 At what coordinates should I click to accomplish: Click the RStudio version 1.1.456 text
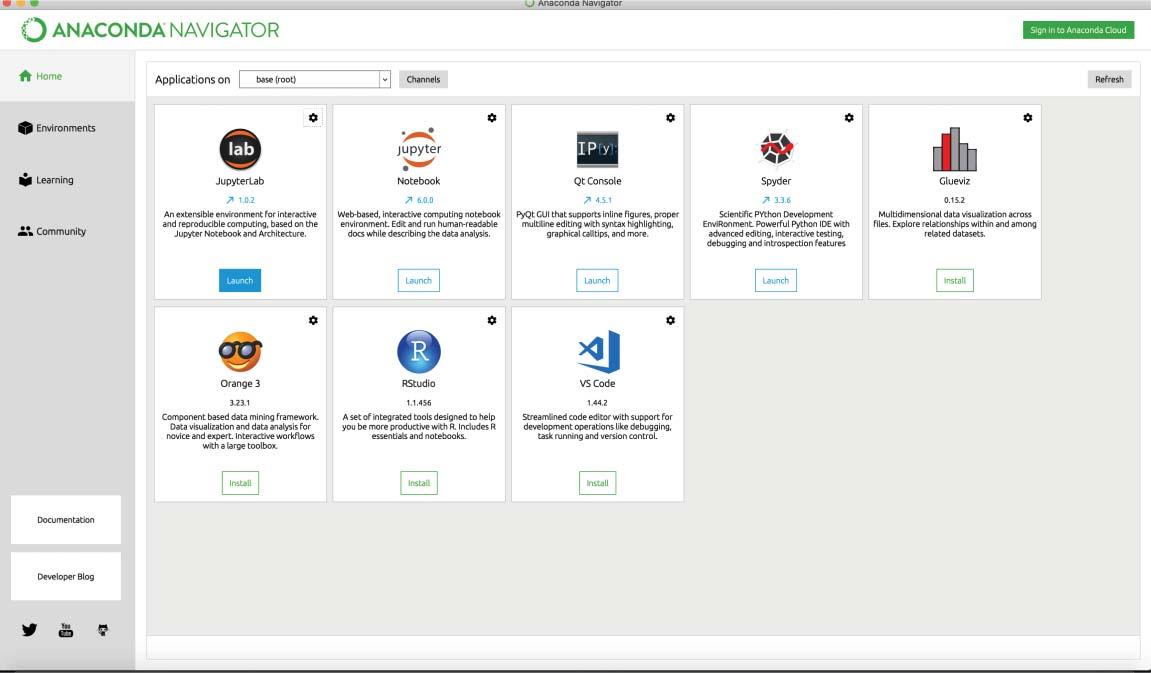(418, 402)
